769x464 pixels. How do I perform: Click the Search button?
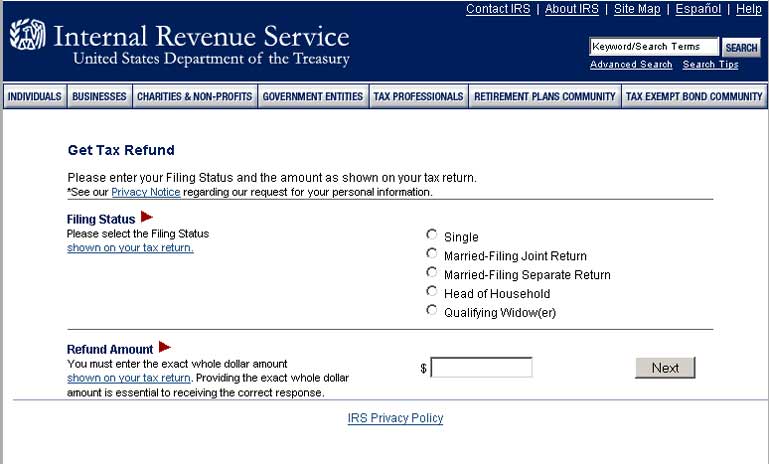pyautogui.click(x=741, y=47)
